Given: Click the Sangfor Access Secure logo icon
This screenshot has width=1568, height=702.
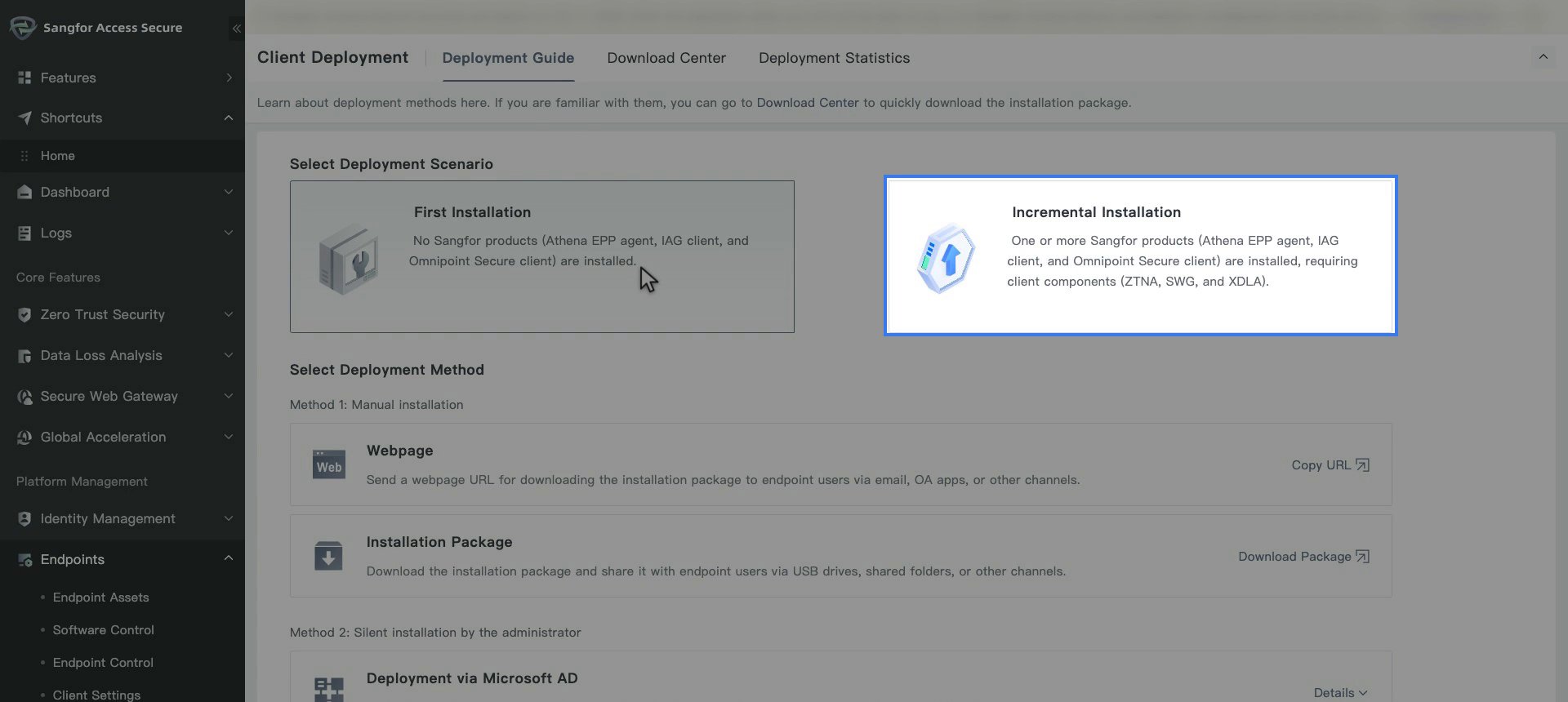Looking at the screenshot, I should 22,27.
